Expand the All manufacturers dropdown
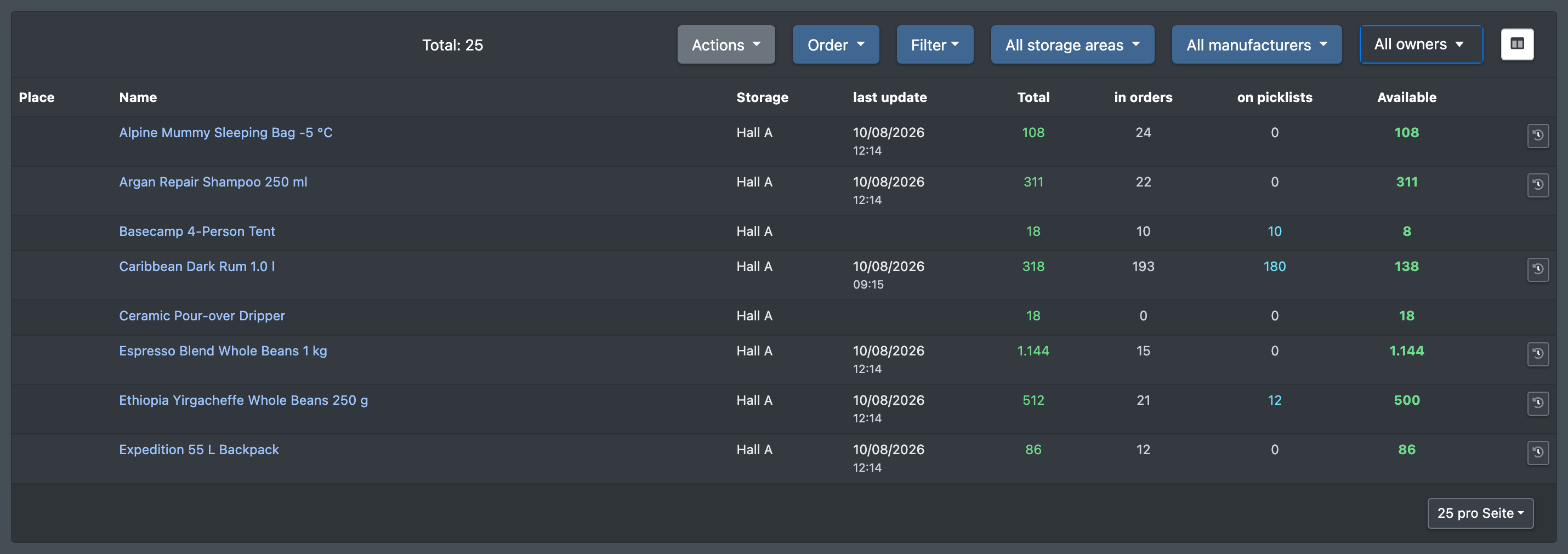Screen dimensions: 1568x554 1257,44
